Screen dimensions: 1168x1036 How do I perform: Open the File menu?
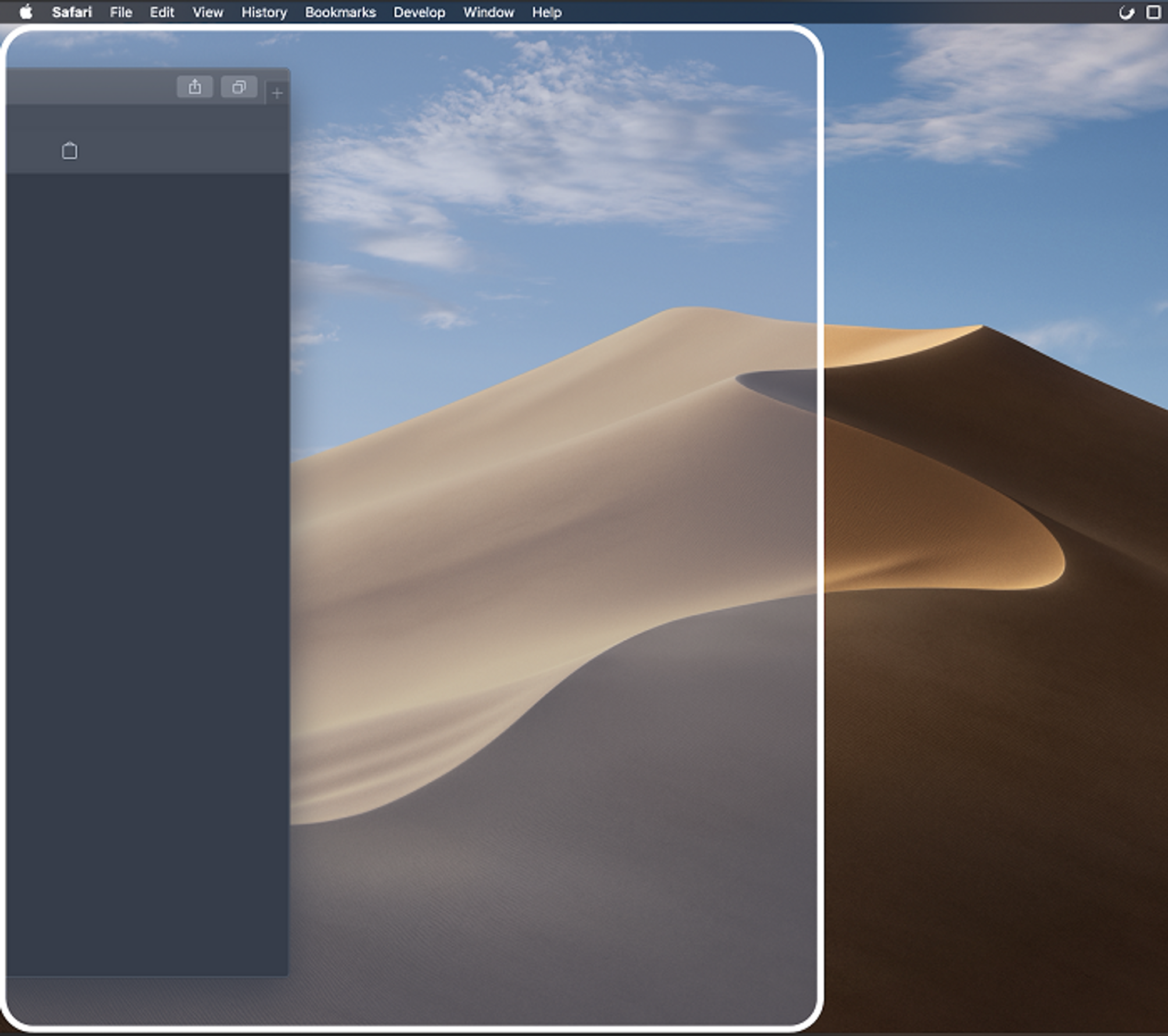tap(121, 12)
